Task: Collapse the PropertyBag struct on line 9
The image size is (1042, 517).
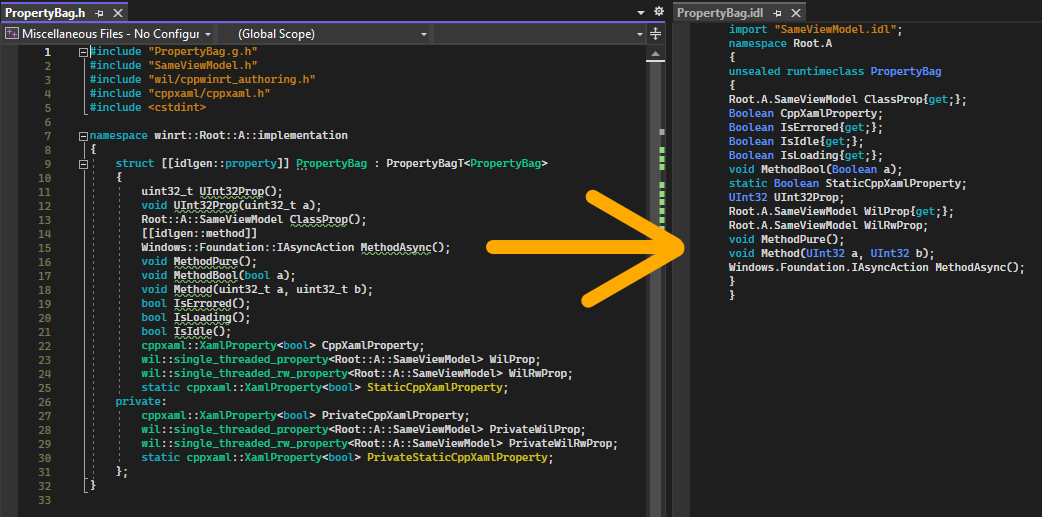Action: click(x=83, y=163)
